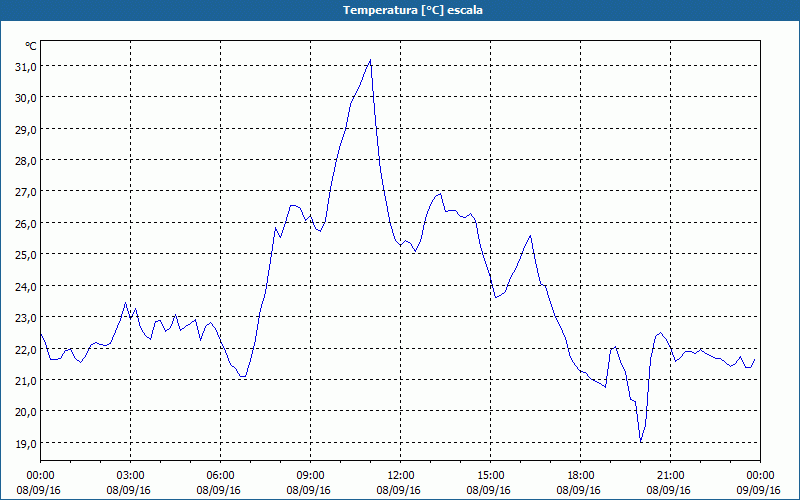Screen dimensions: 800x500
Task: Click the 12:00 time axis label
Action: coord(401,476)
